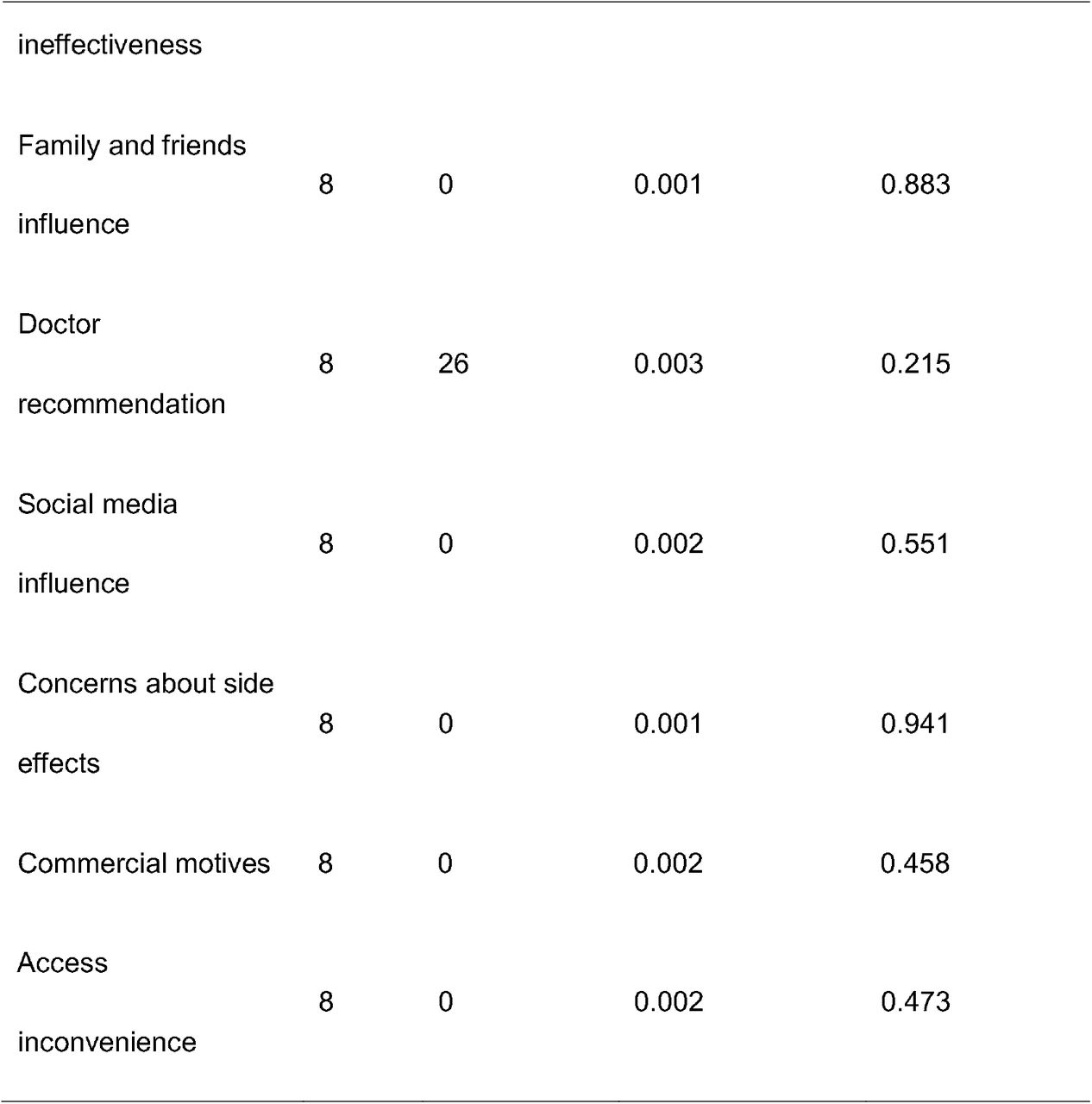Click the 0 in the Access inconvenience row

point(445,1002)
